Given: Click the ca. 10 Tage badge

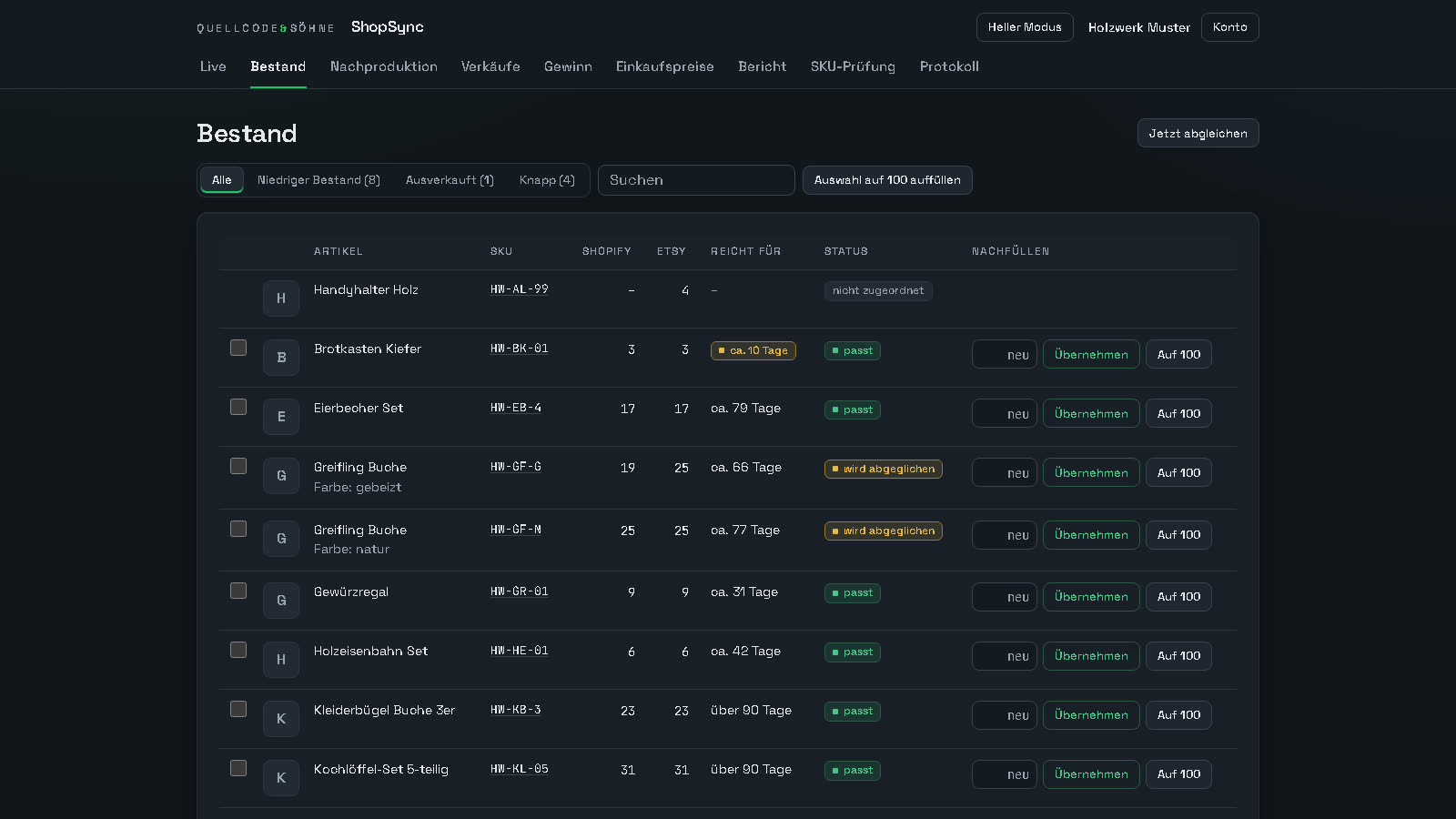Looking at the screenshot, I should (x=753, y=350).
